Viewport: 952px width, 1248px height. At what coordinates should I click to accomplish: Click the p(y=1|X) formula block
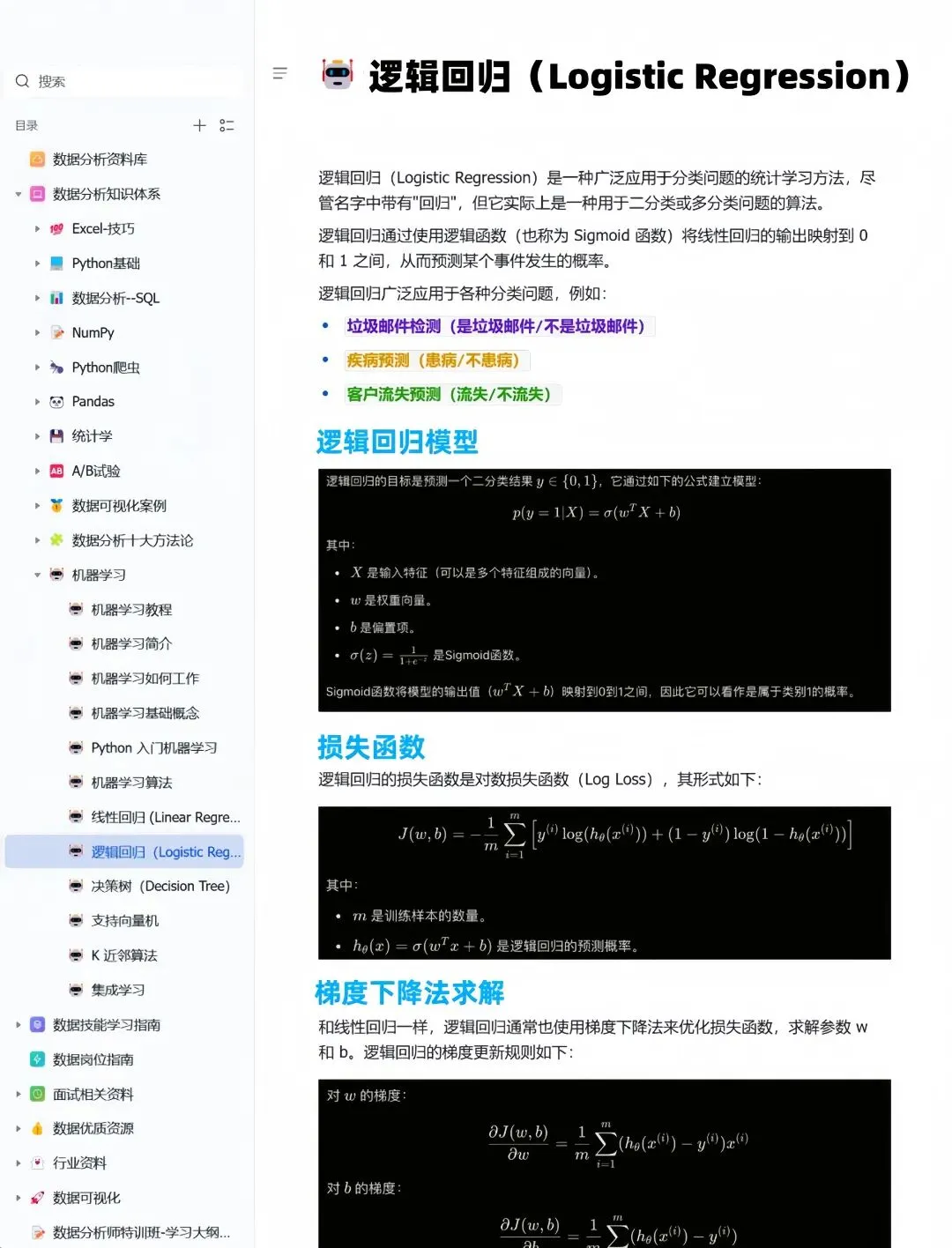[597, 512]
